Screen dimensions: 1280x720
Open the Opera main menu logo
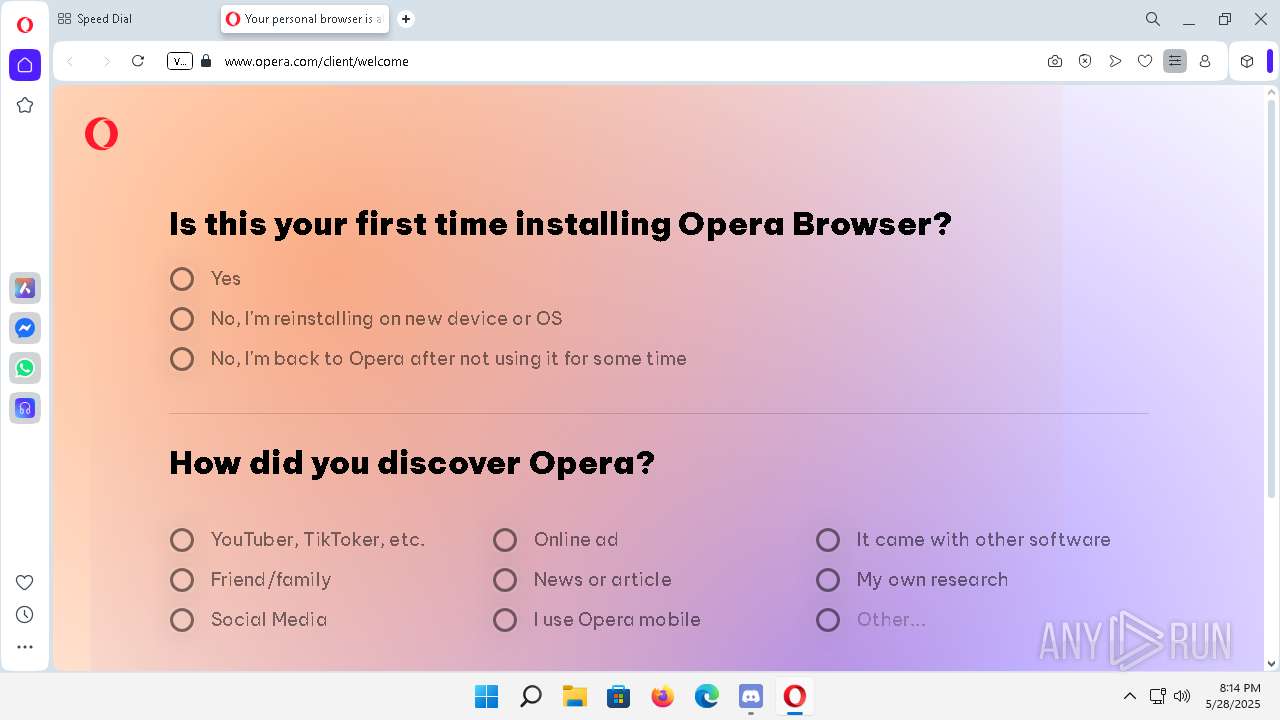click(x=25, y=25)
